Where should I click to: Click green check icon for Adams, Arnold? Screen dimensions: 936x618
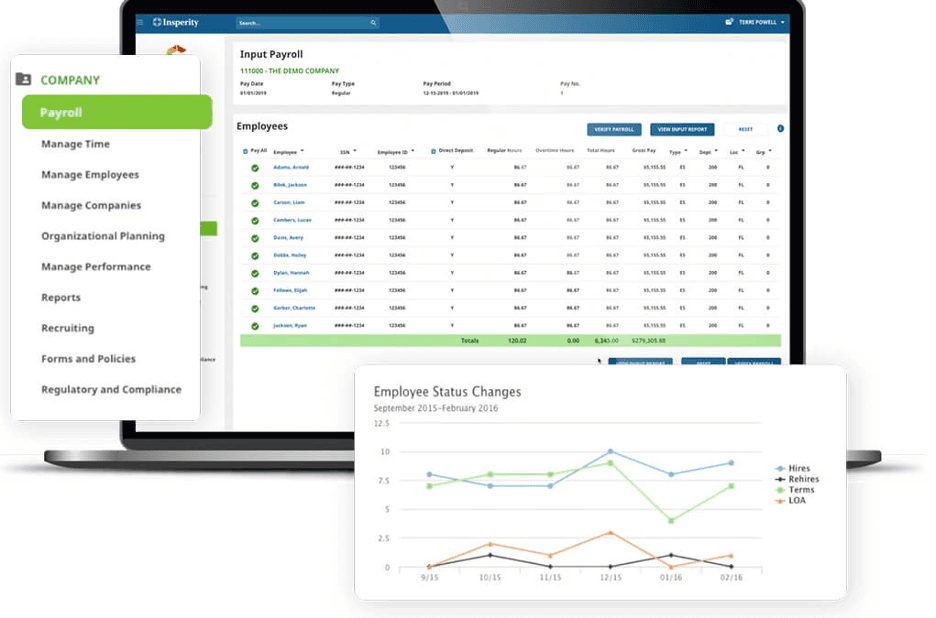[x=255, y=168]
